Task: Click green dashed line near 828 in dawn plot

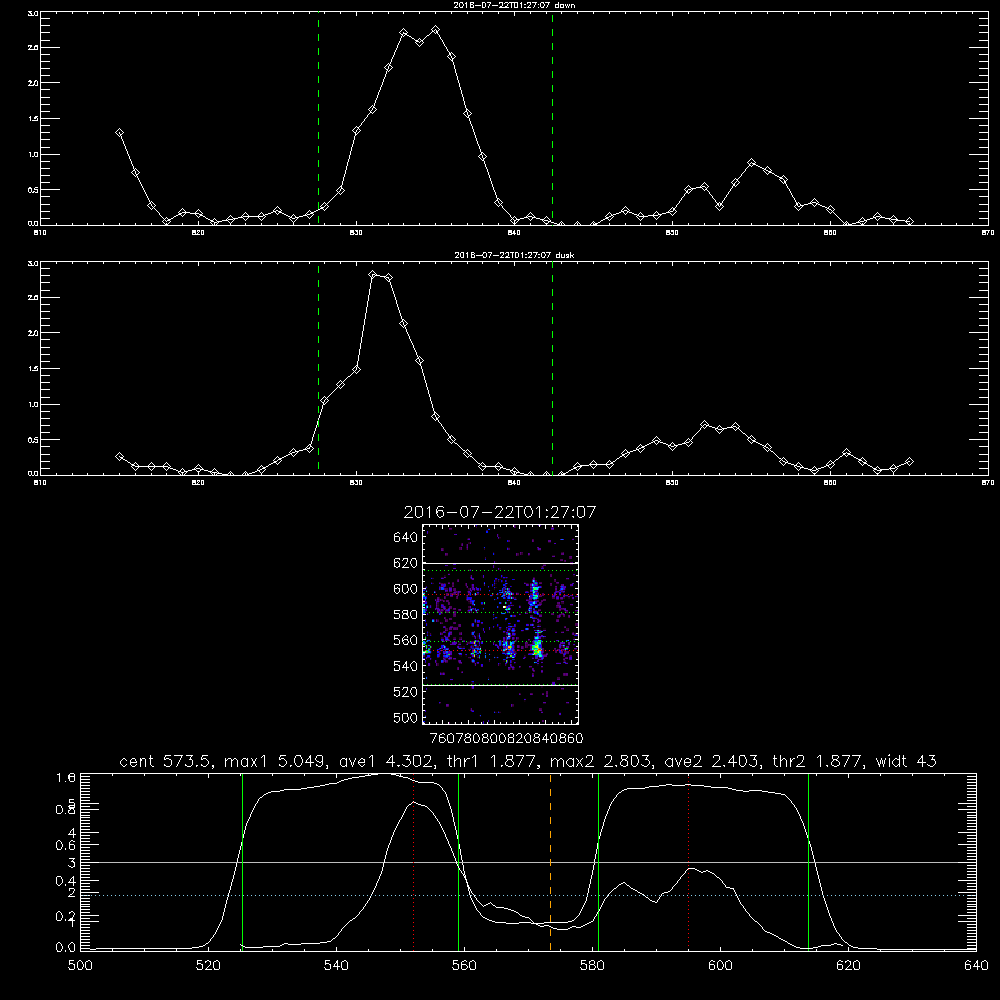Action: pyautogui.click(x=318, y=118)
